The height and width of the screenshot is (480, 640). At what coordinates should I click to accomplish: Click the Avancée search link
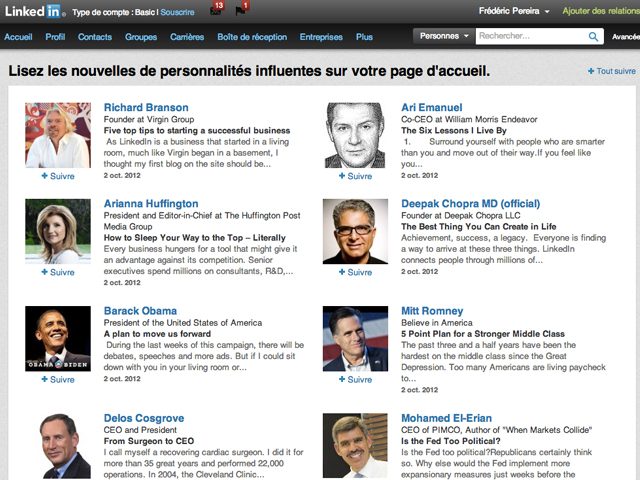pyautogui.click(x=626, y=37)
